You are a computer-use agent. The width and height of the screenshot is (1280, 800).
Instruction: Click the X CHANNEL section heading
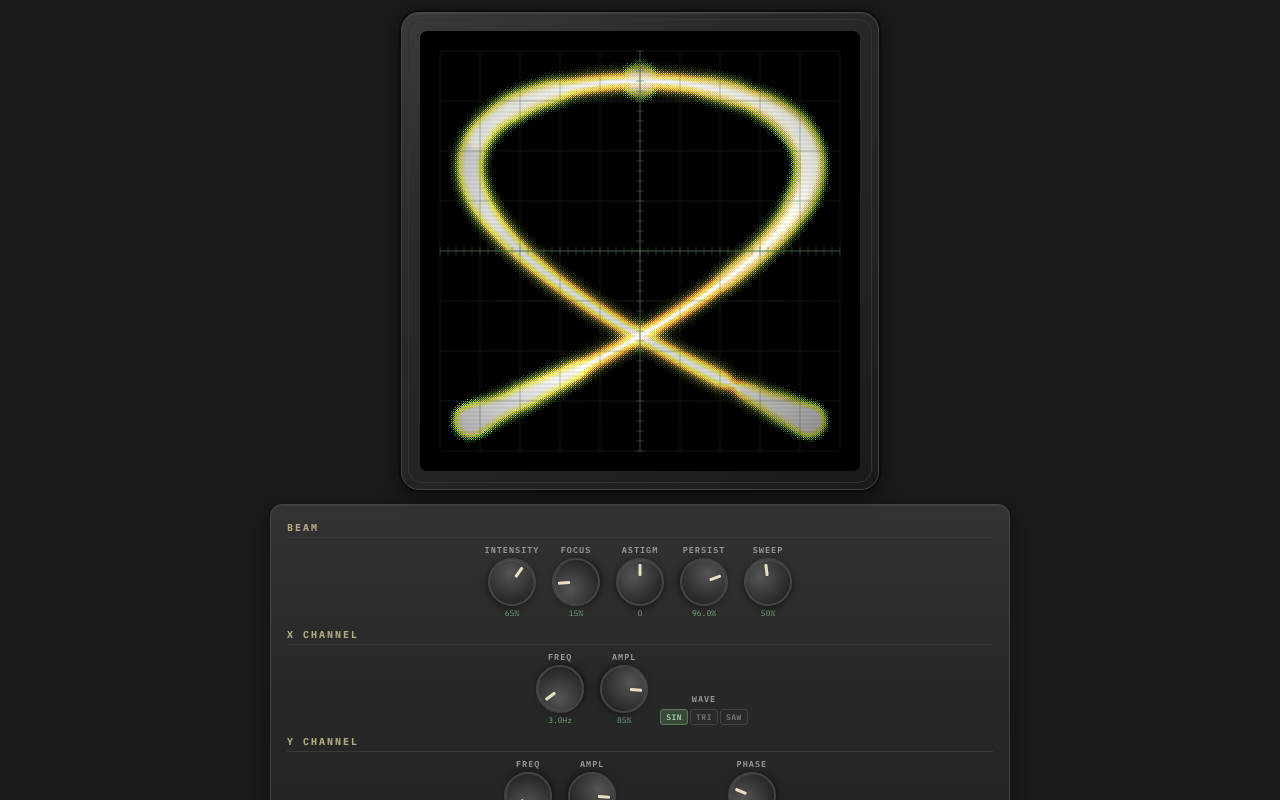click(323, 635)
